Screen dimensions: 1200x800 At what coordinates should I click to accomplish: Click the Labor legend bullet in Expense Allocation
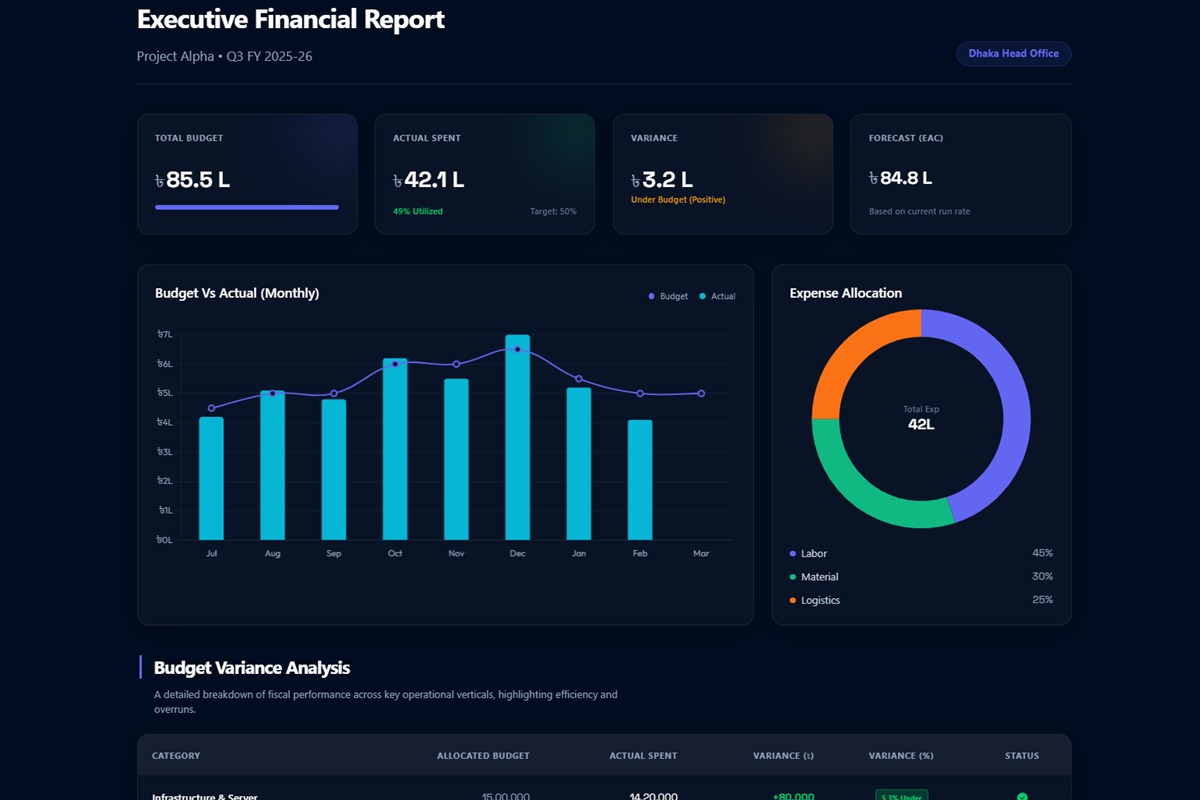[793, 553]
